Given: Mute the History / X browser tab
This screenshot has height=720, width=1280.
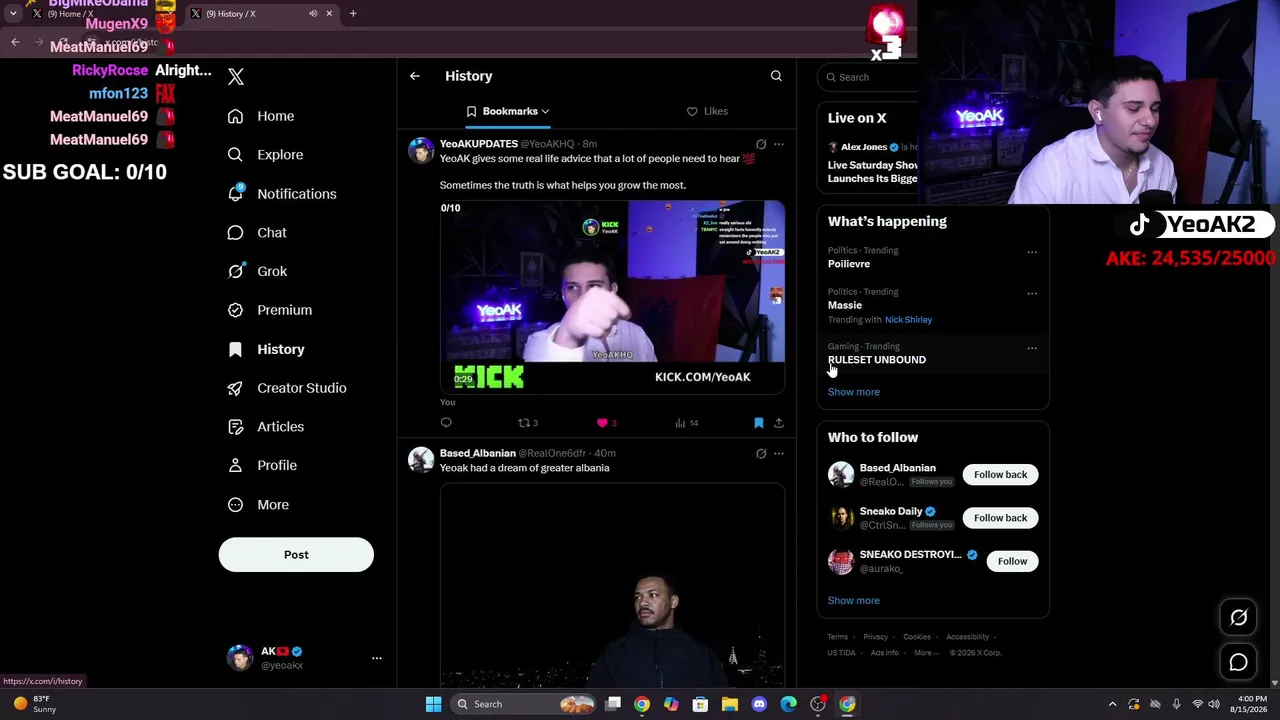Looking at the screenshot, I should (313, 14).
